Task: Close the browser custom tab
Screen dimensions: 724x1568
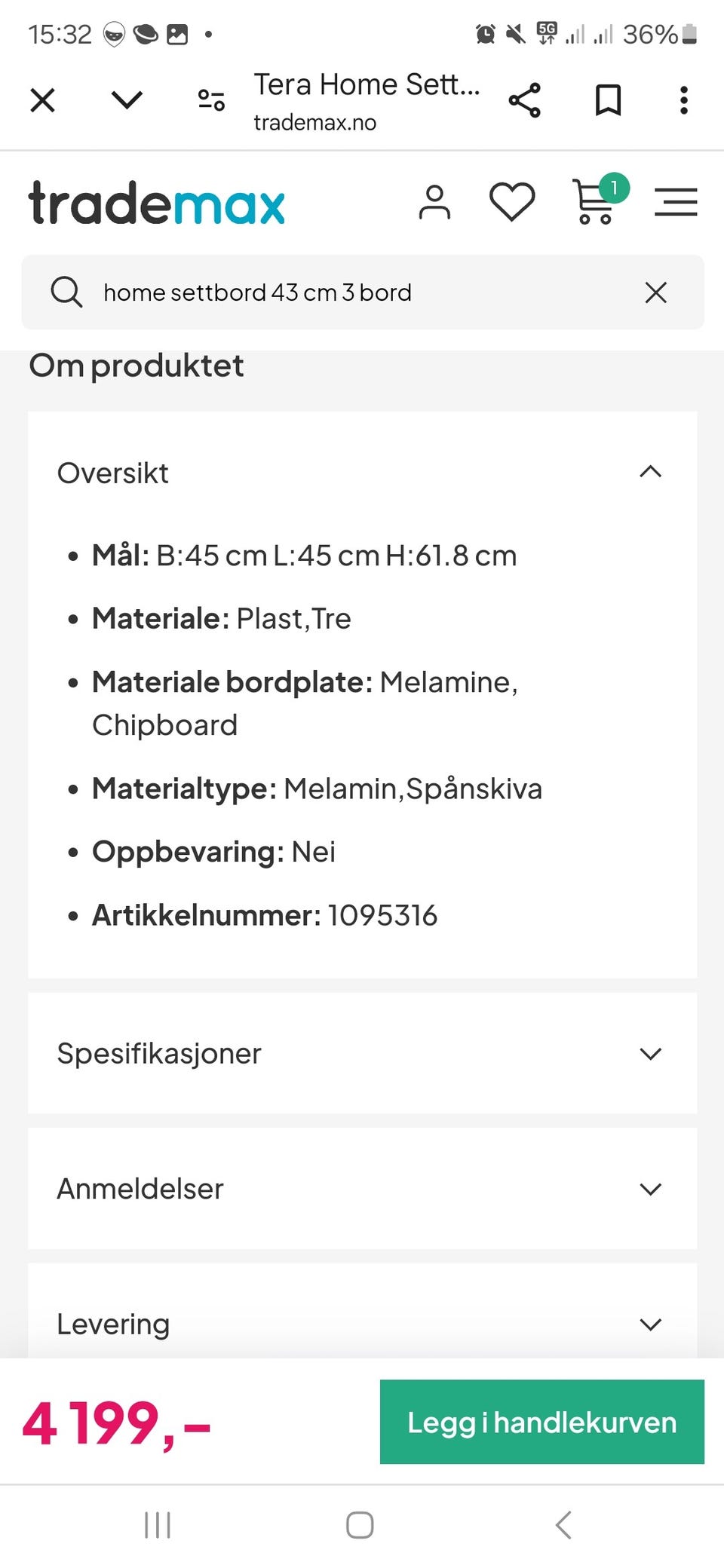Action: (43, 100)
